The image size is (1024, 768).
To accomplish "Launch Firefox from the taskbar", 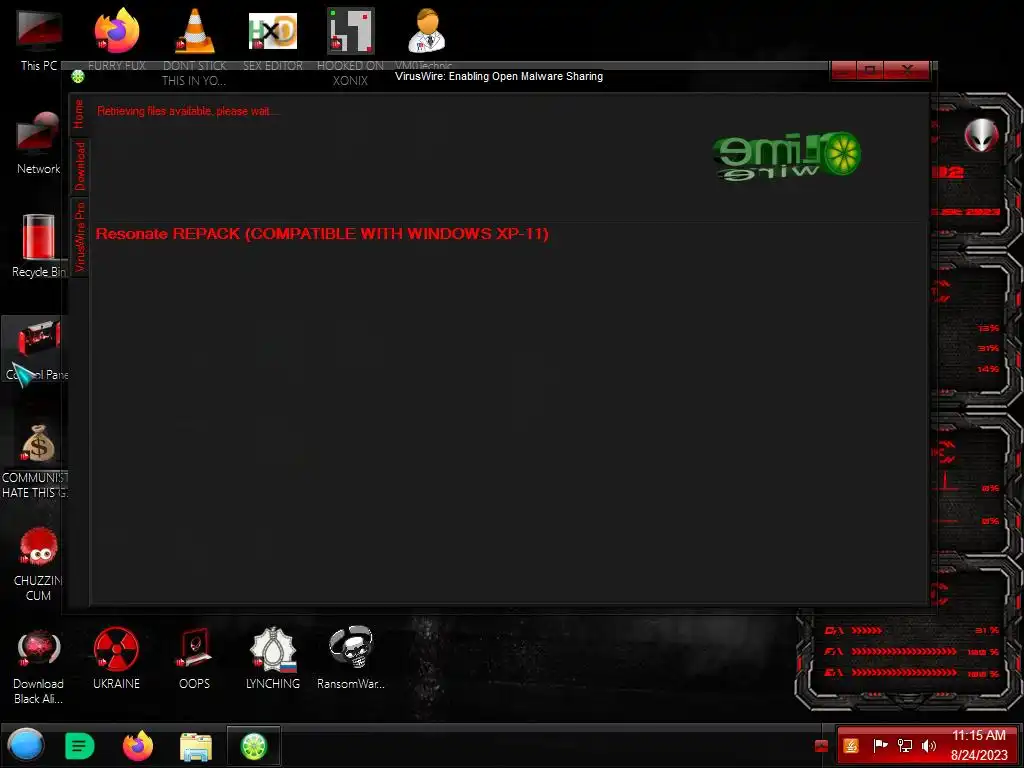I will pos(138,746).
